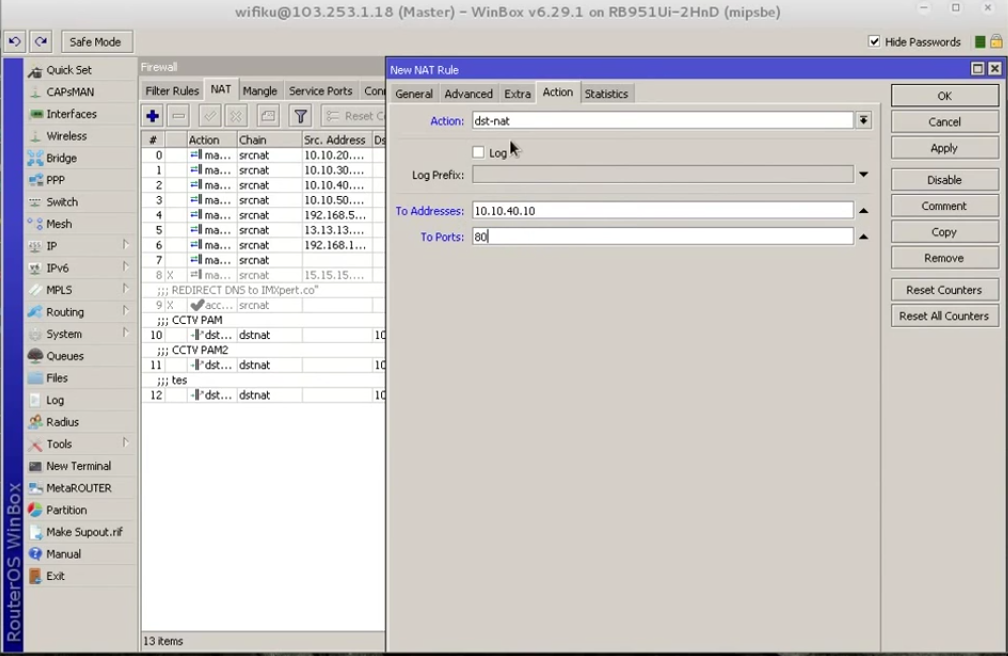
Task: Enable the Log checkbox in NAT rule
Action: [478, 152]
